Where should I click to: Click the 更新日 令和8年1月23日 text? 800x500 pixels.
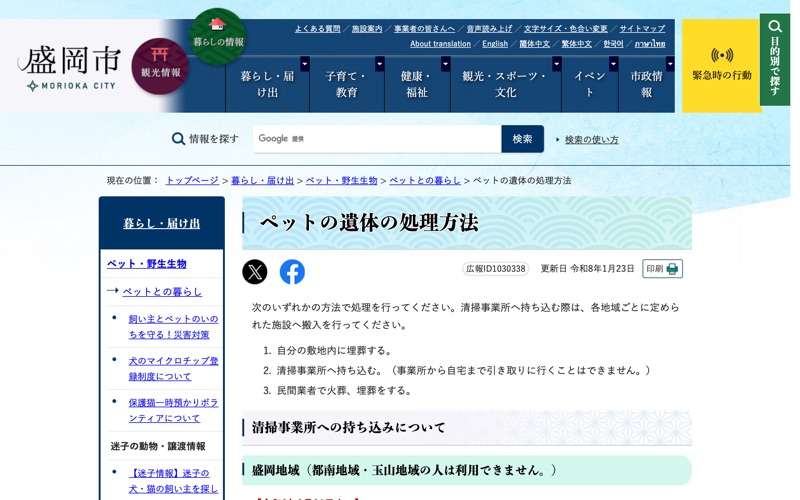587,268
